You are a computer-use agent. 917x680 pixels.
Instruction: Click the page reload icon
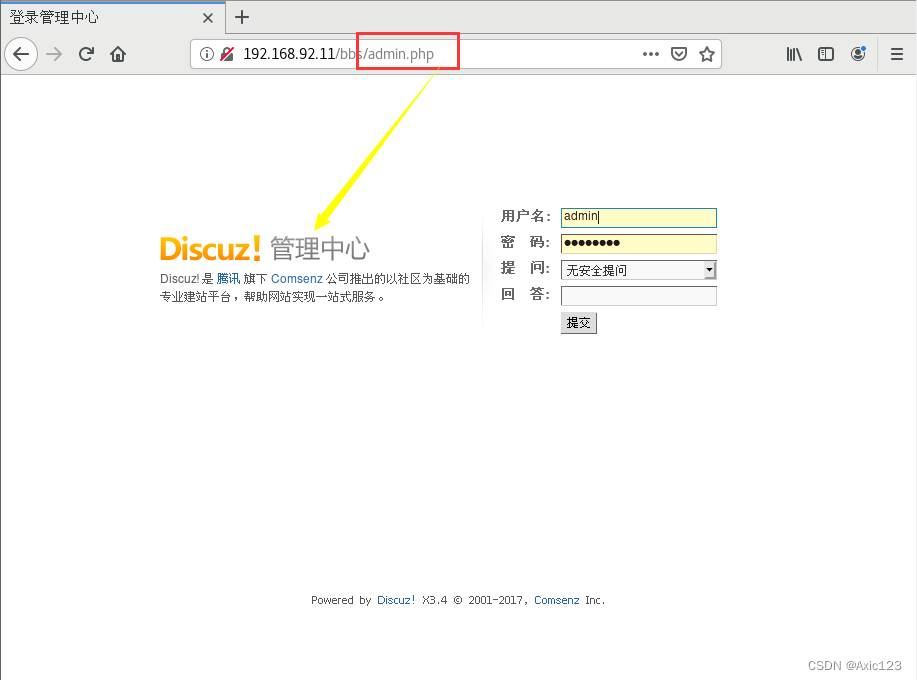88,54
